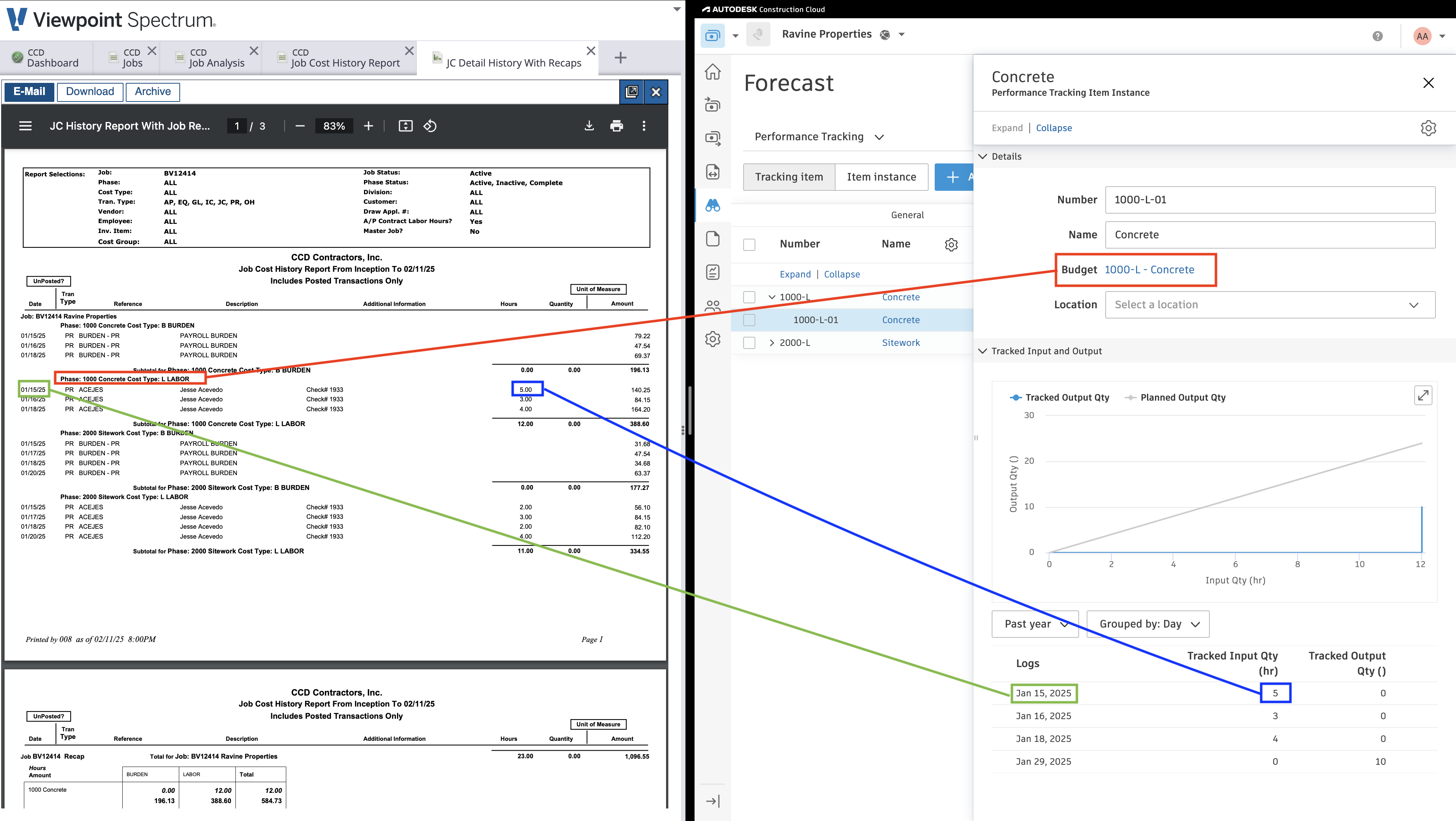The image size is (1456, 821).
Task: Check the 2000-L Sitework row checkbox
Action: [x=749, y=342]
